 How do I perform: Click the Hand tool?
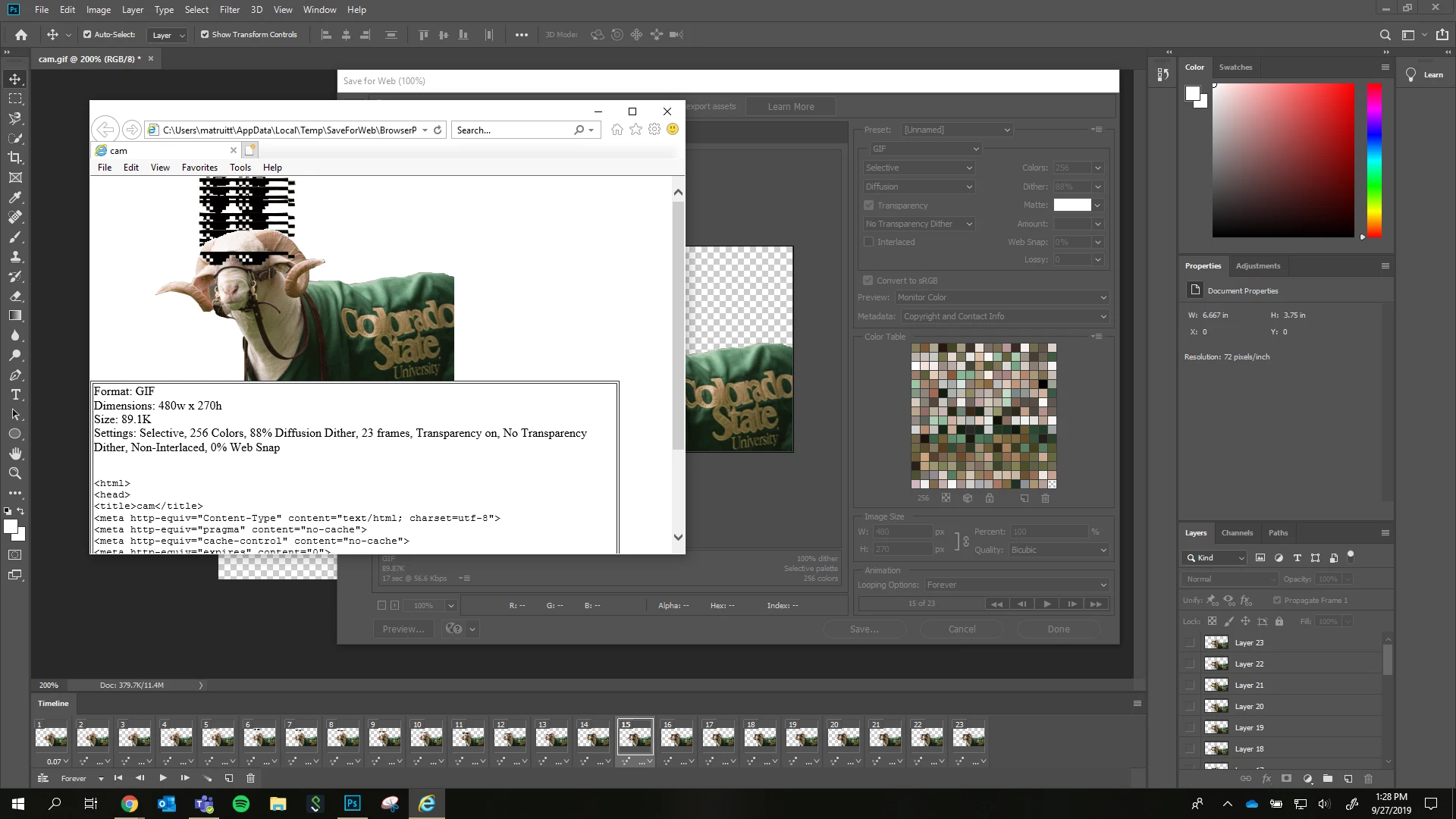coord(15,453)
